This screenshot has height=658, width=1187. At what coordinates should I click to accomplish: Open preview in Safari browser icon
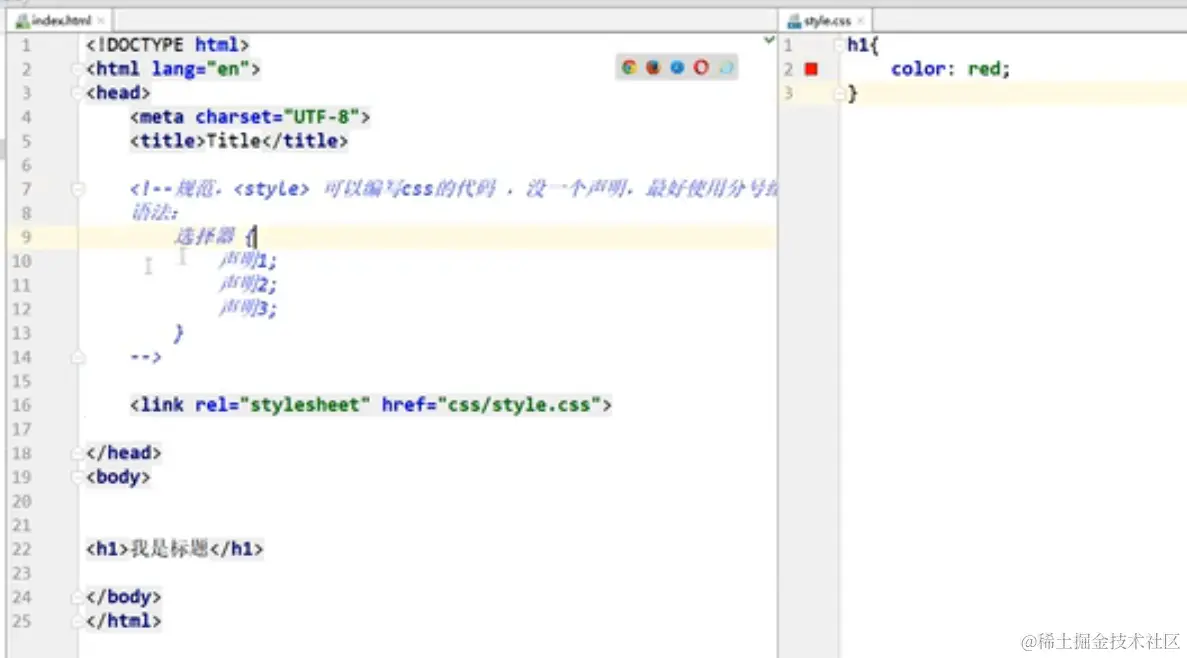[x=677, y=67]
